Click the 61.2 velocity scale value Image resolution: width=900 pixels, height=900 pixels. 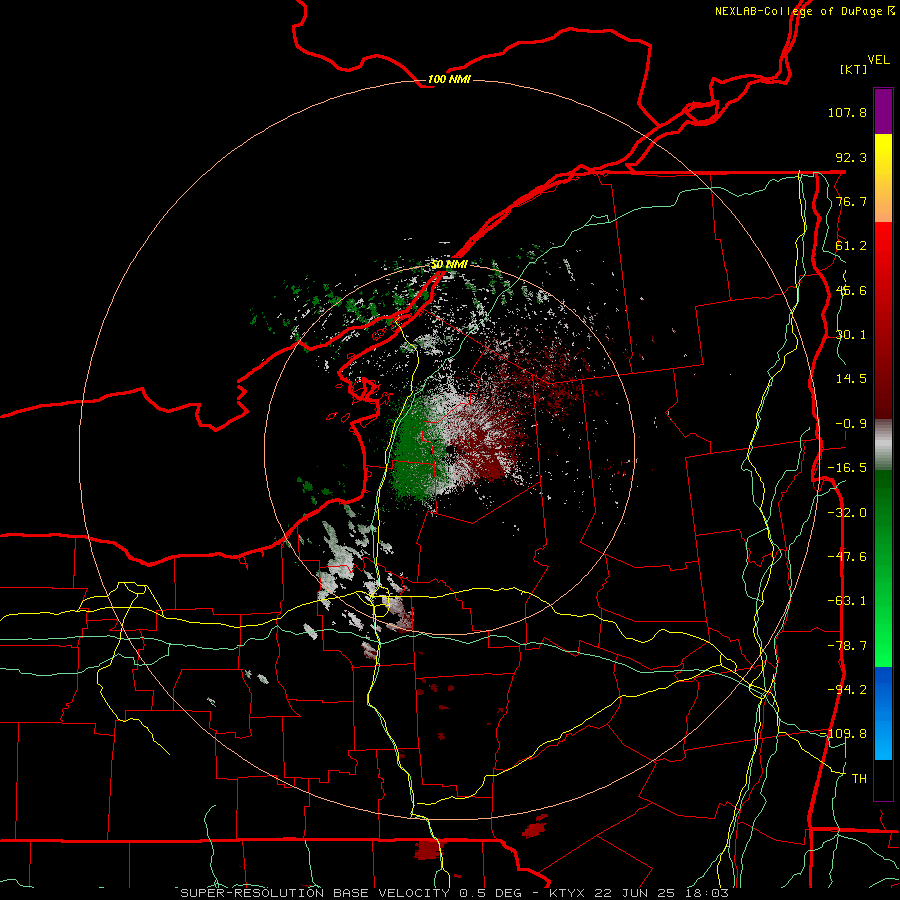[851, 246]
